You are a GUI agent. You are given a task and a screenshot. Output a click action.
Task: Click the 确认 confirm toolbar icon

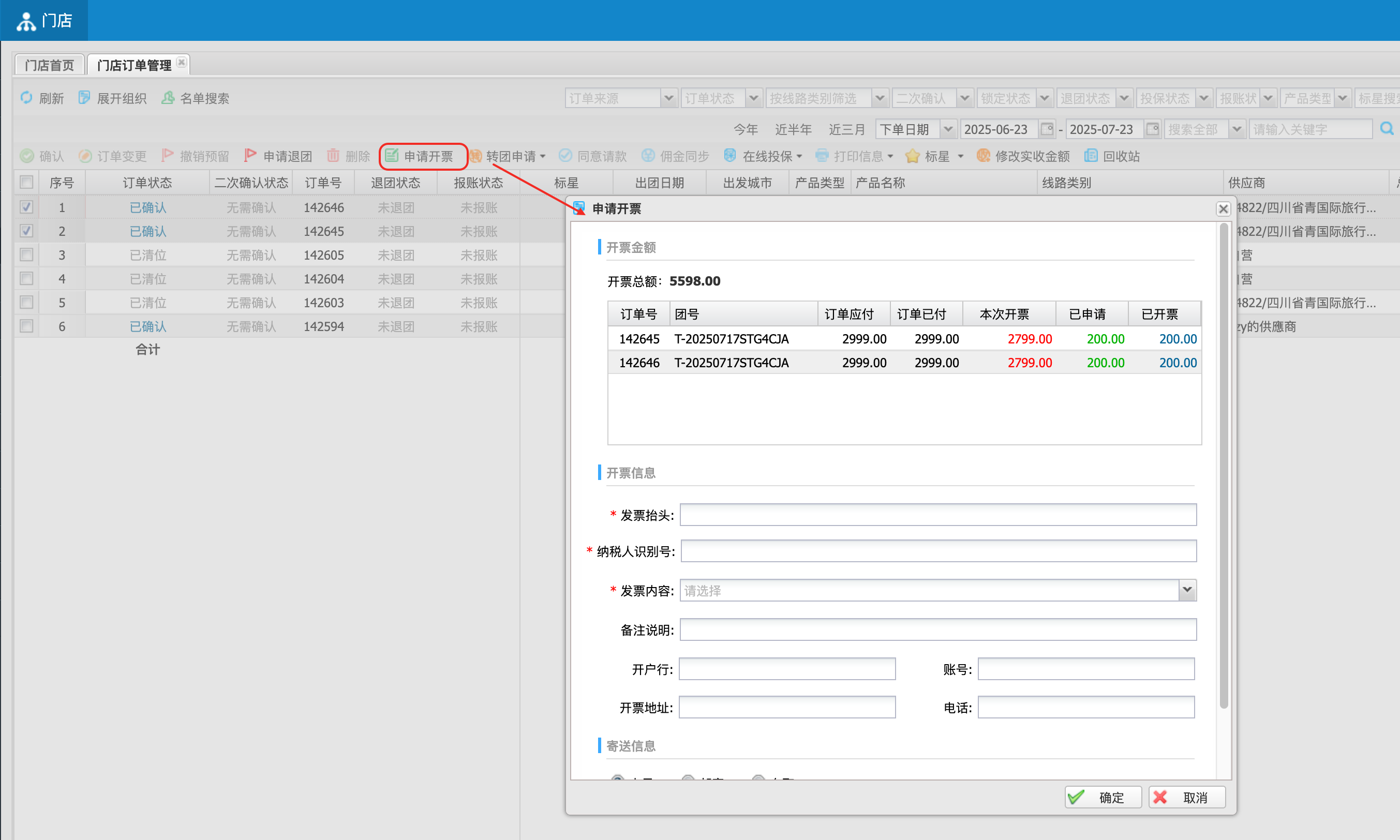point(26,156)
